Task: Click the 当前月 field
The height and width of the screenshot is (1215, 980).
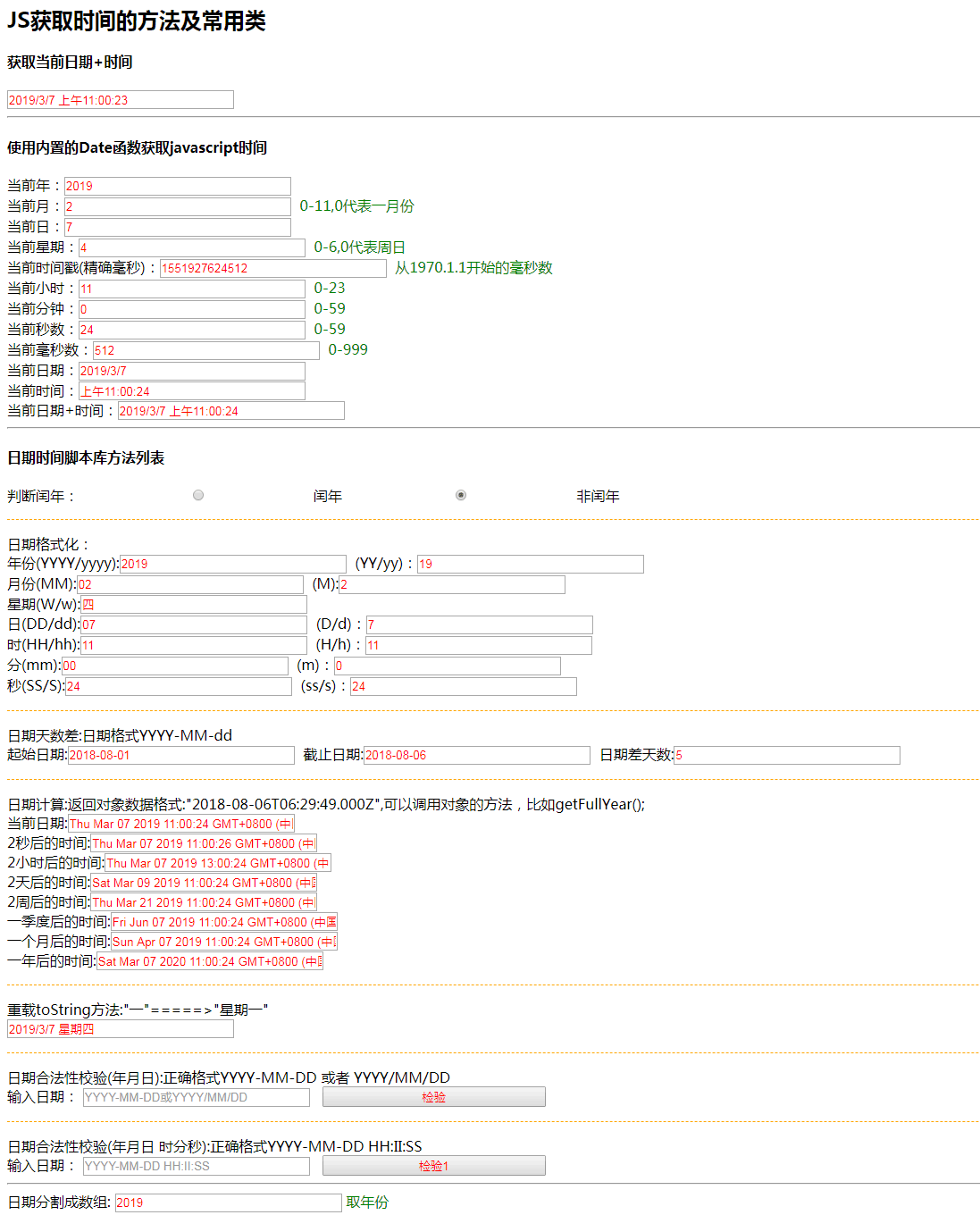Action: (x=178, y=206)
